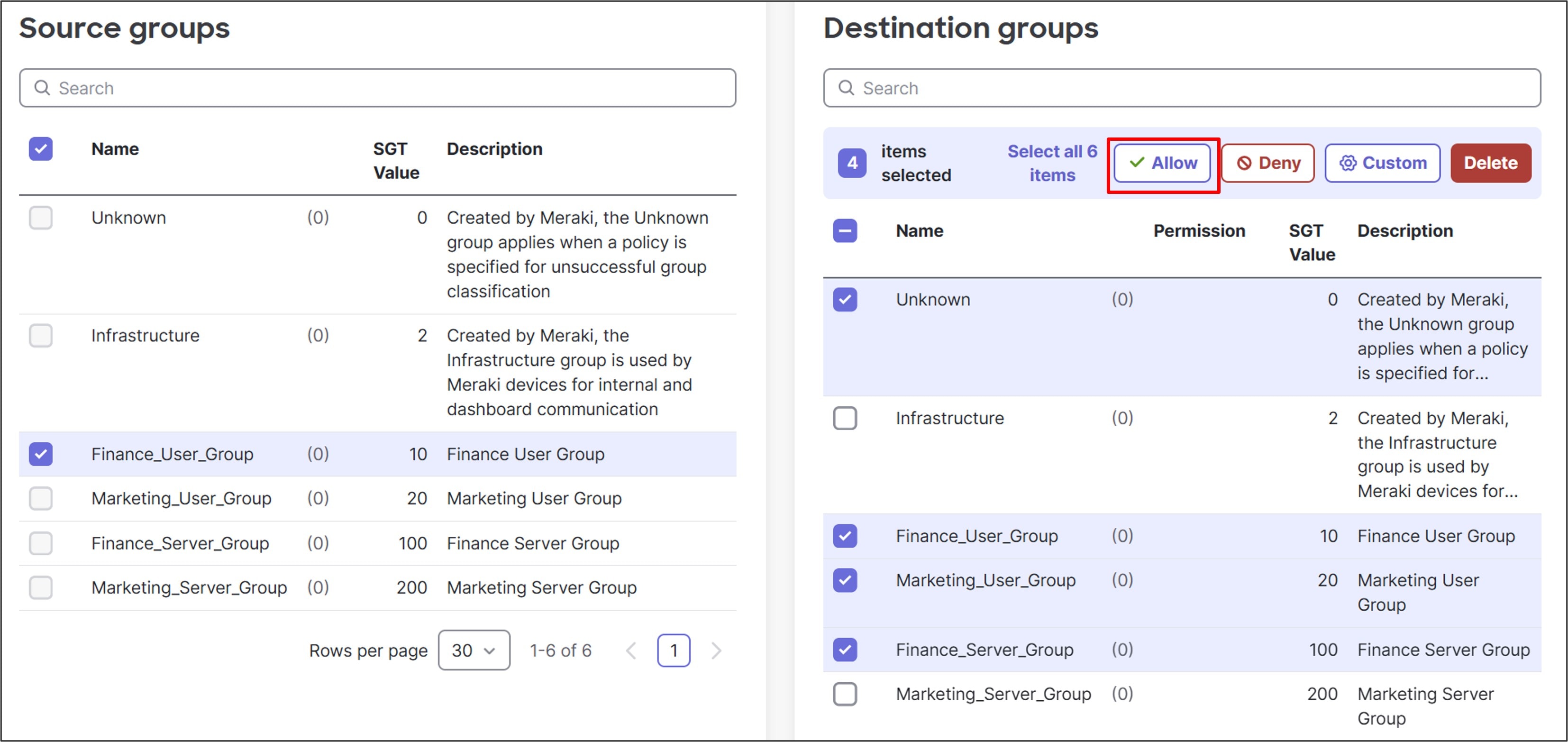Select page 1 in Source groups pagination

tap(673, 650)
